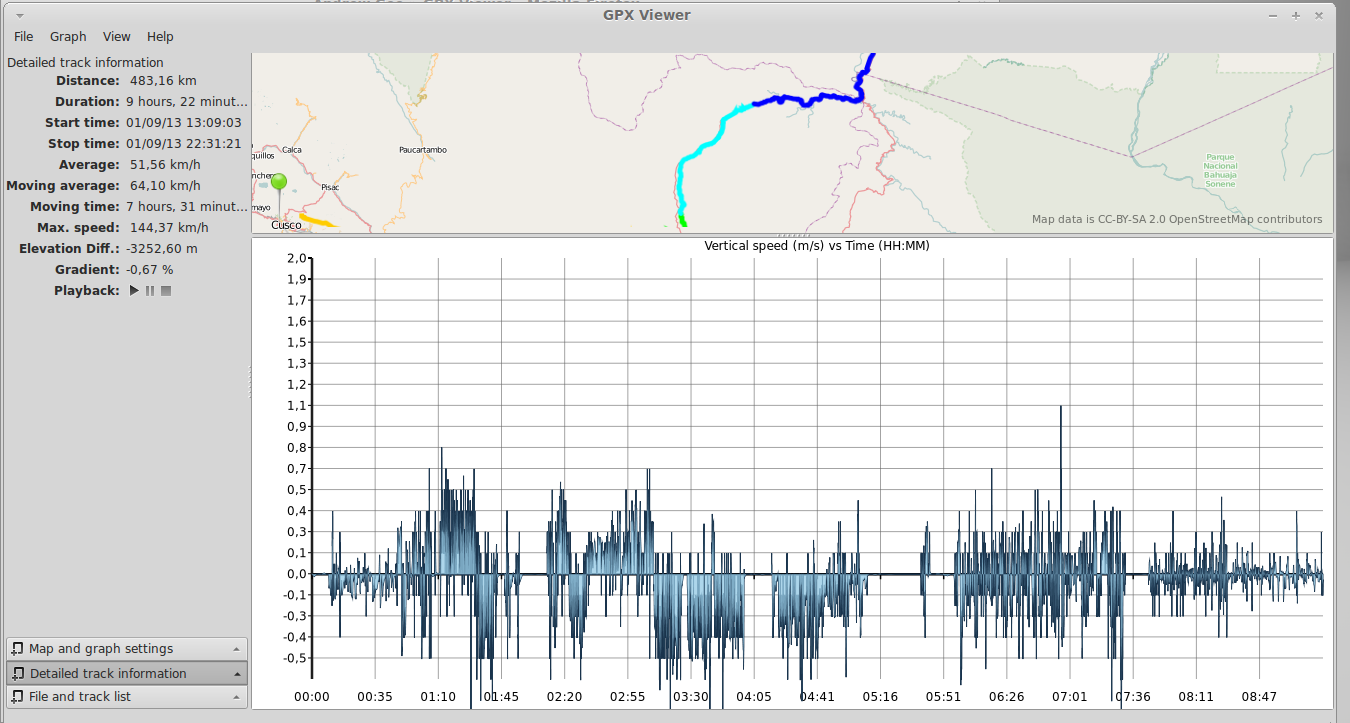This screenshot has height=723, width=1350.
Task: Collapse Detailed track information using its arrow
Action: click(x=236, y=673)
